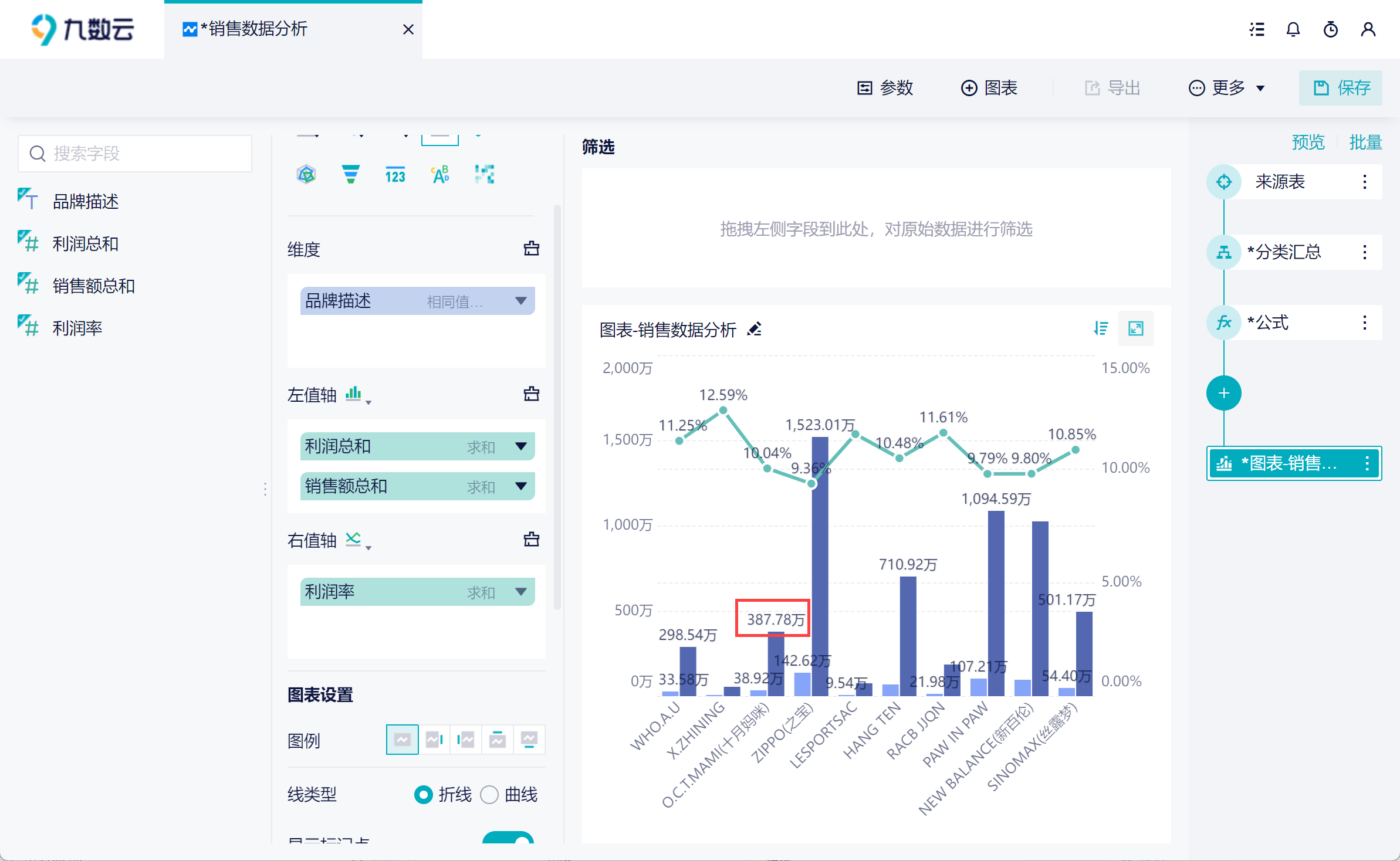
Task: Edit the chart title pencil icon
Action: point(755,329)
